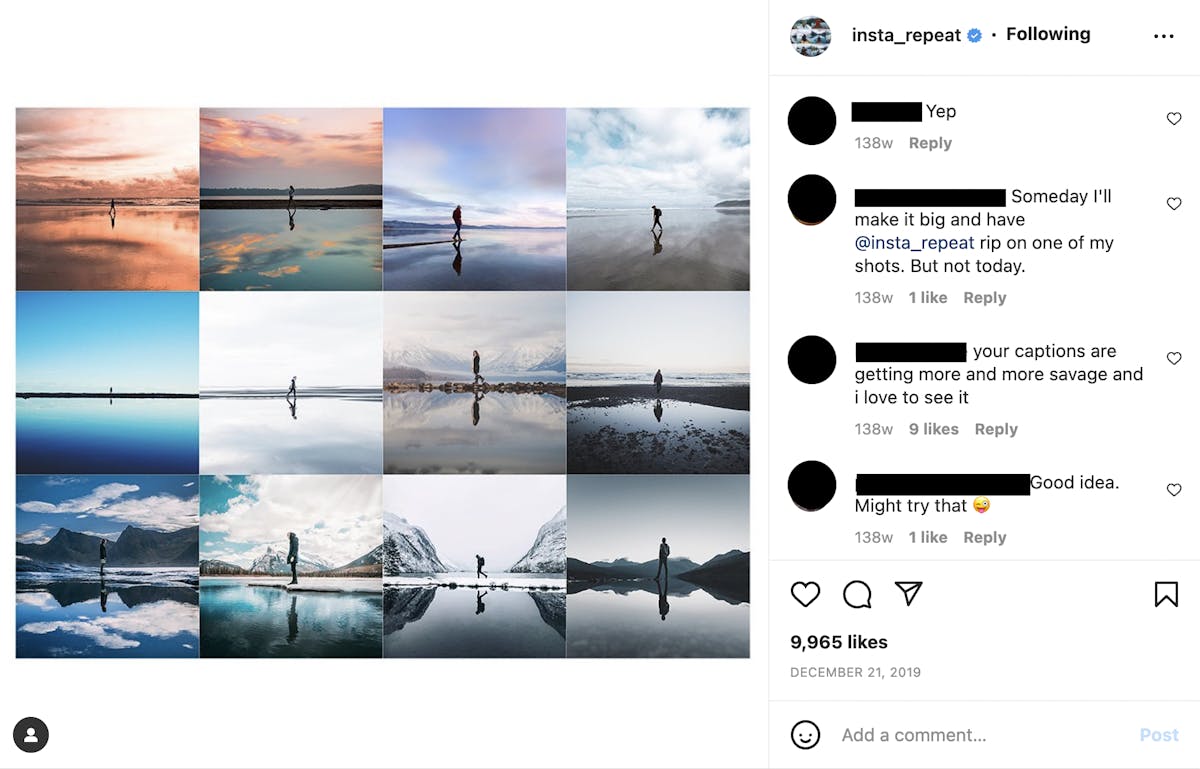Like the post using the heart icon
Screen dimensions: 1200x769
click(805, 594)
